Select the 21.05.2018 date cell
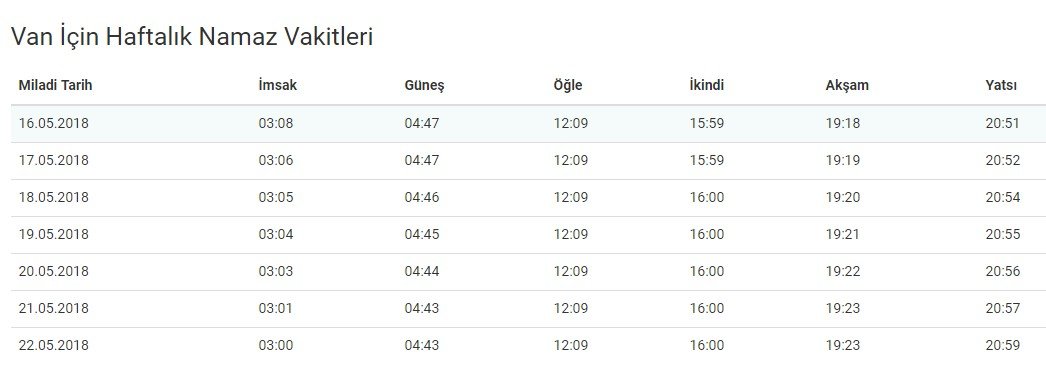Screen dimensions: 1046x381 click(53, 309)
